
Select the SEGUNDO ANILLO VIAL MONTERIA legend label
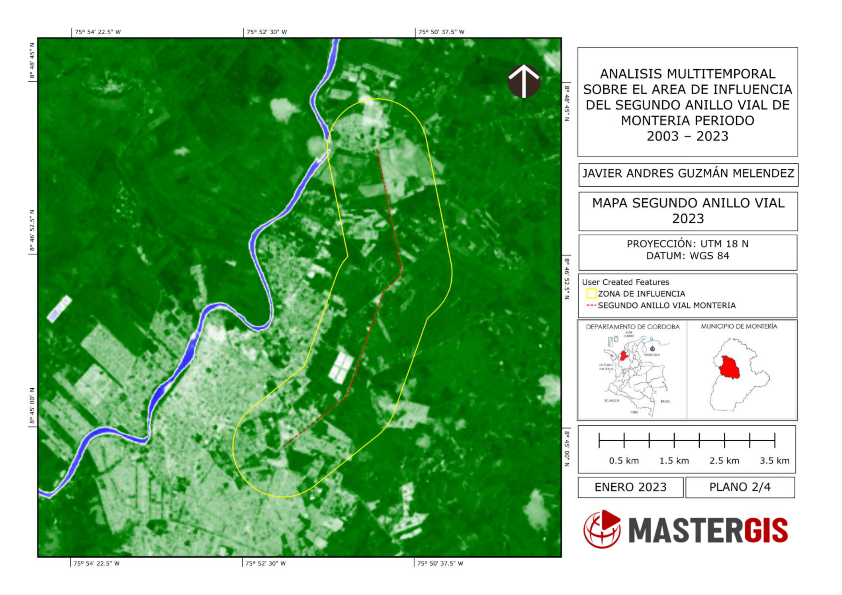tap(666, 305)
